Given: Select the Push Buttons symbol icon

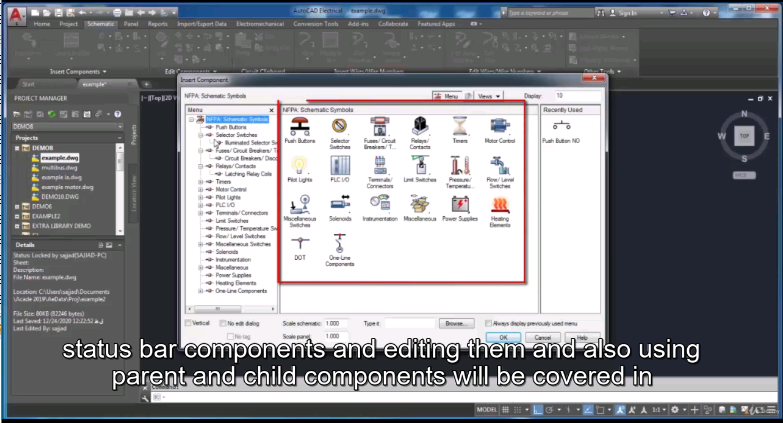Looking at the screenshot, I should (300, 126).
